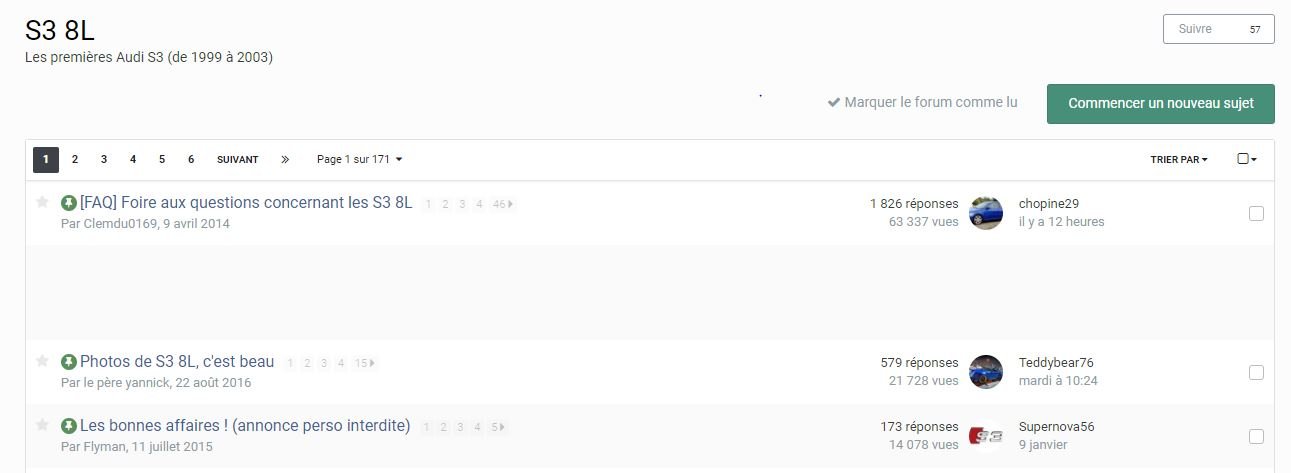Image resolution: width=1291 pixels, height=473 pixels.
Task: Tick the checkbox for the FAQ topic
Action: tap(1256, 213)
